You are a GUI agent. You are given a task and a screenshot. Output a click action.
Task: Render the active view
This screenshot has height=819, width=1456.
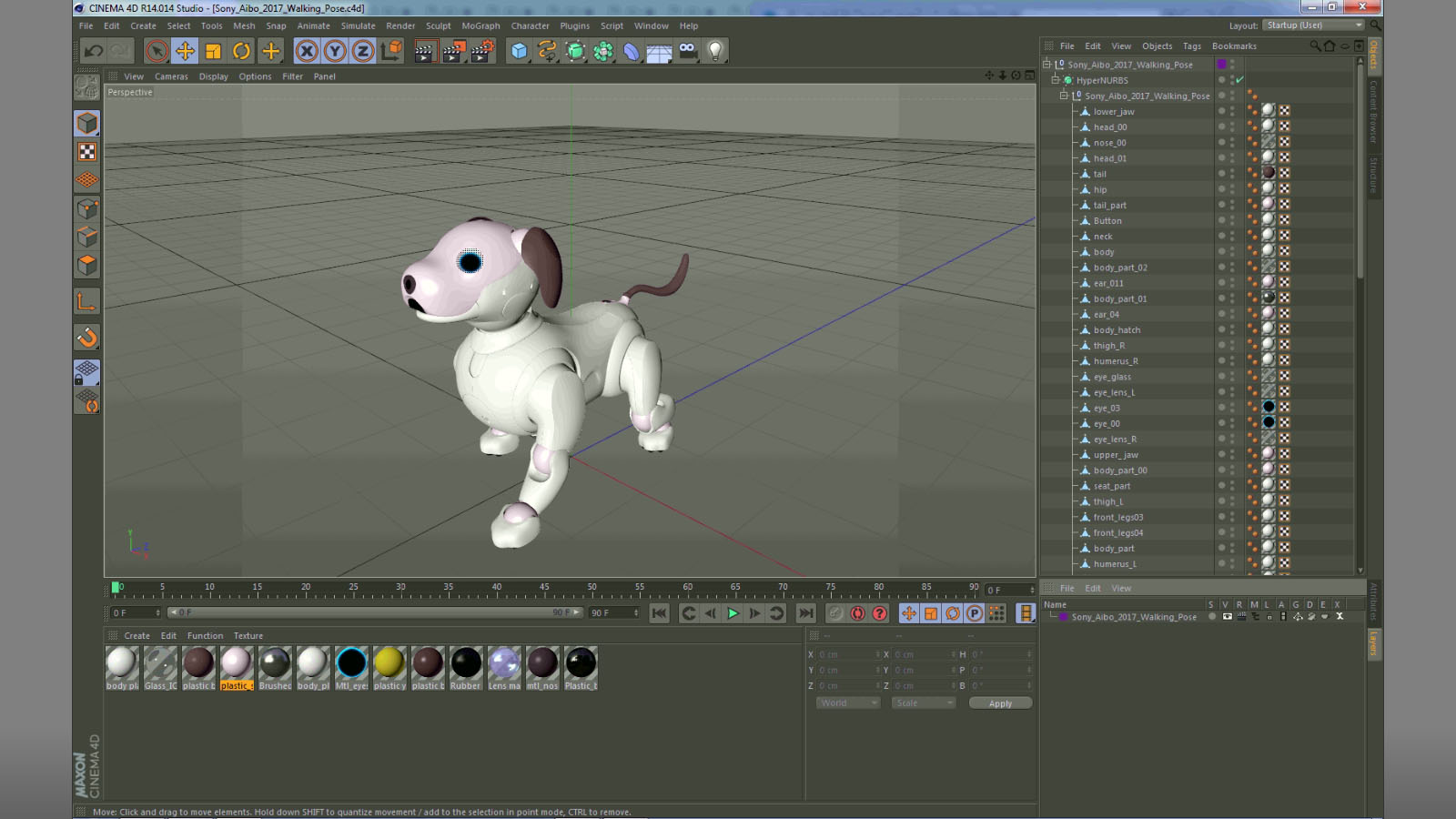click(x=424, y=51)
